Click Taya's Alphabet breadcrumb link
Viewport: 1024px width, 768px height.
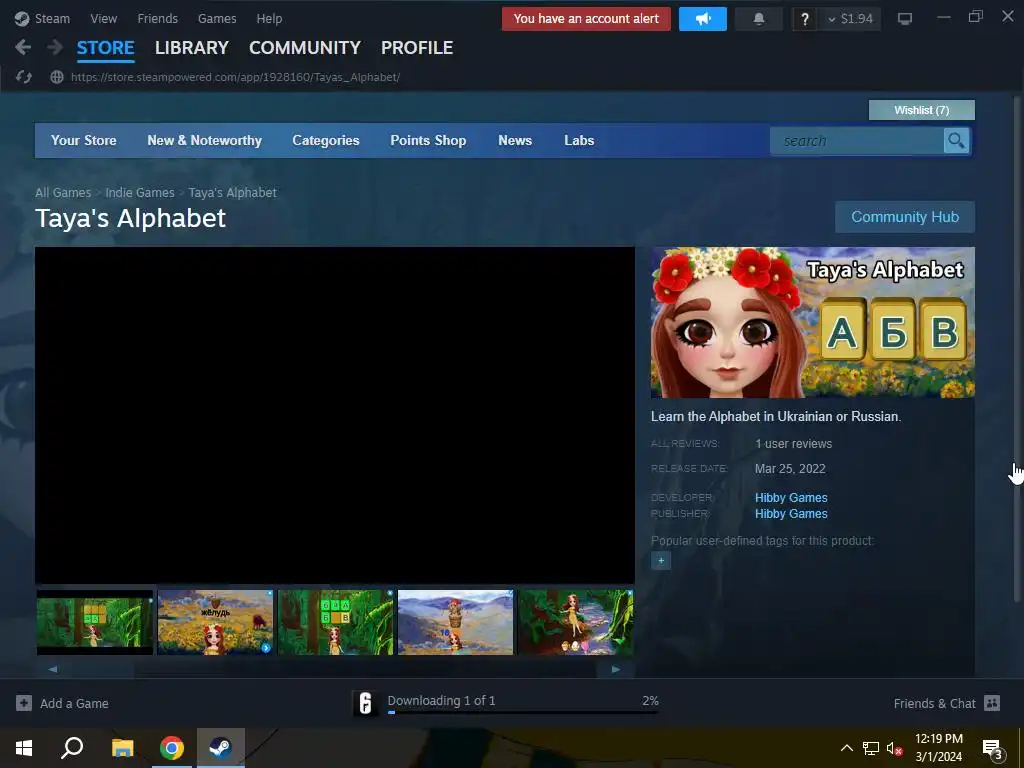(x=232, y=193)
